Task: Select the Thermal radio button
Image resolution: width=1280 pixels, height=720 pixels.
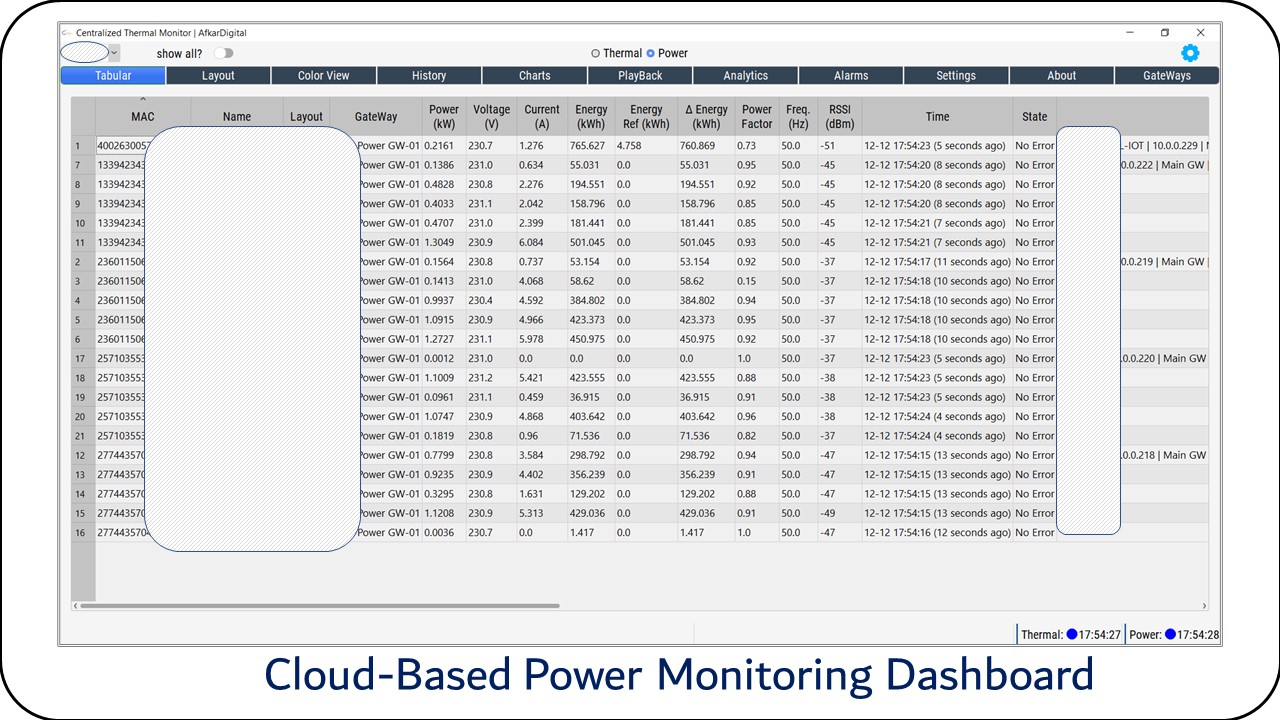Action: click(596, 53)
